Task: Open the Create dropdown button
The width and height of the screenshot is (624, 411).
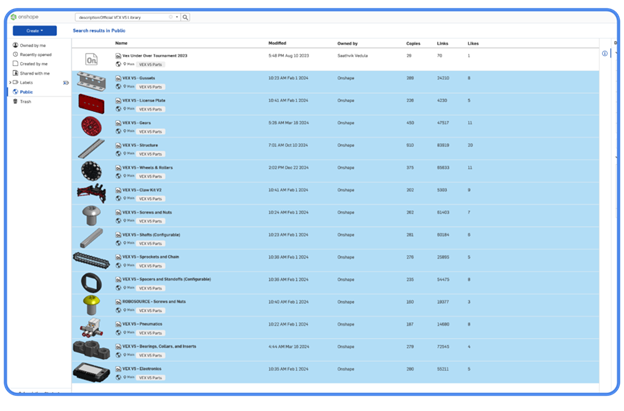Action: (x=34, y=31)
